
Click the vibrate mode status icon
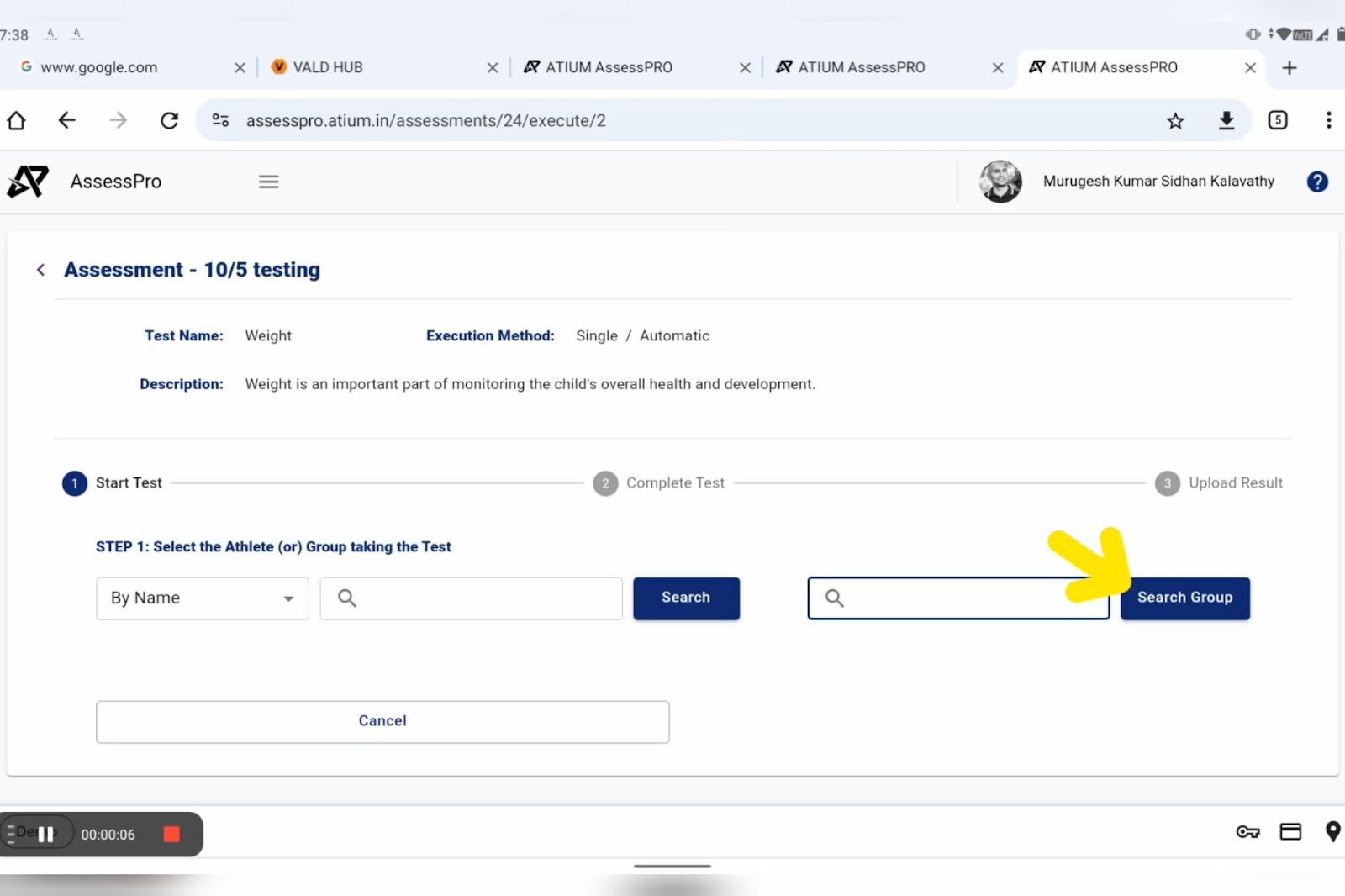tap(1253, 34)
